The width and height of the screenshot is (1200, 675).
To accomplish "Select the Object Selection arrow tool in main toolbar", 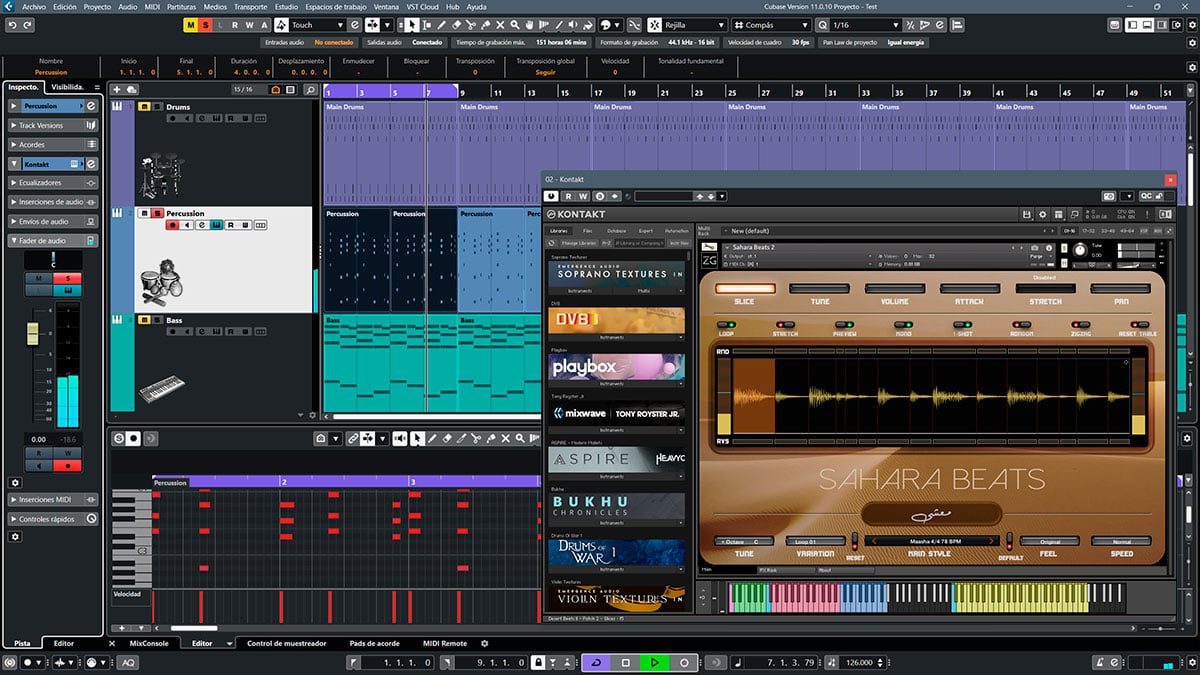I will [411, 24].
